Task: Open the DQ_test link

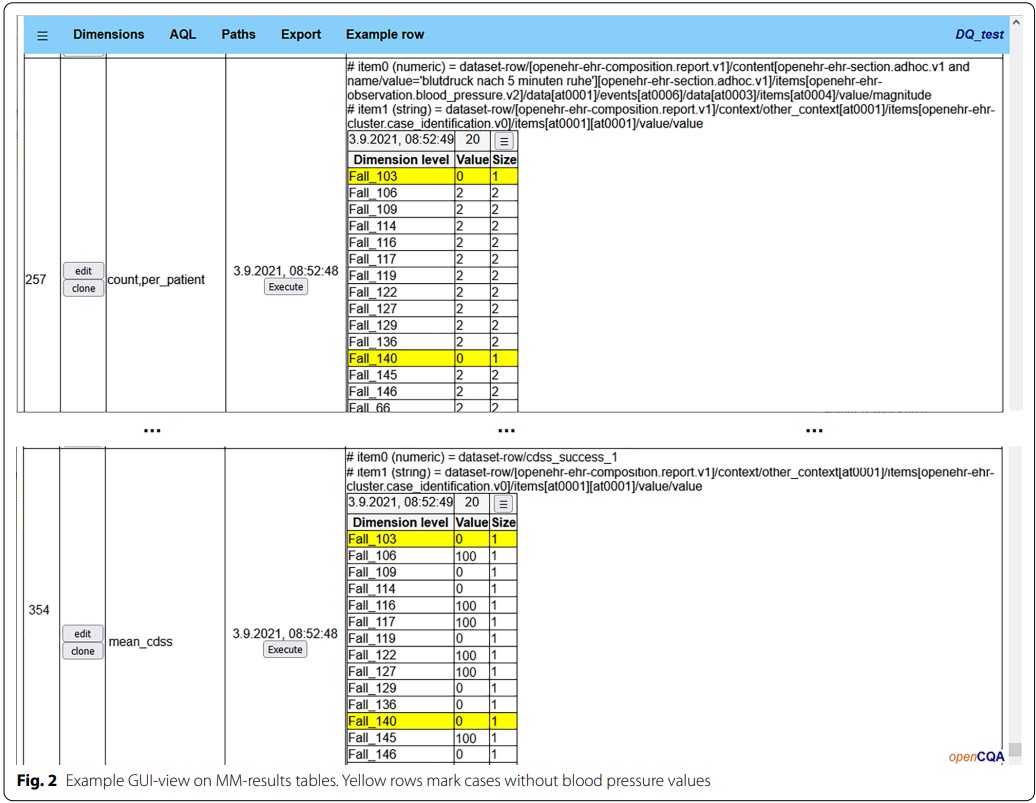Action: coord(979,34)
